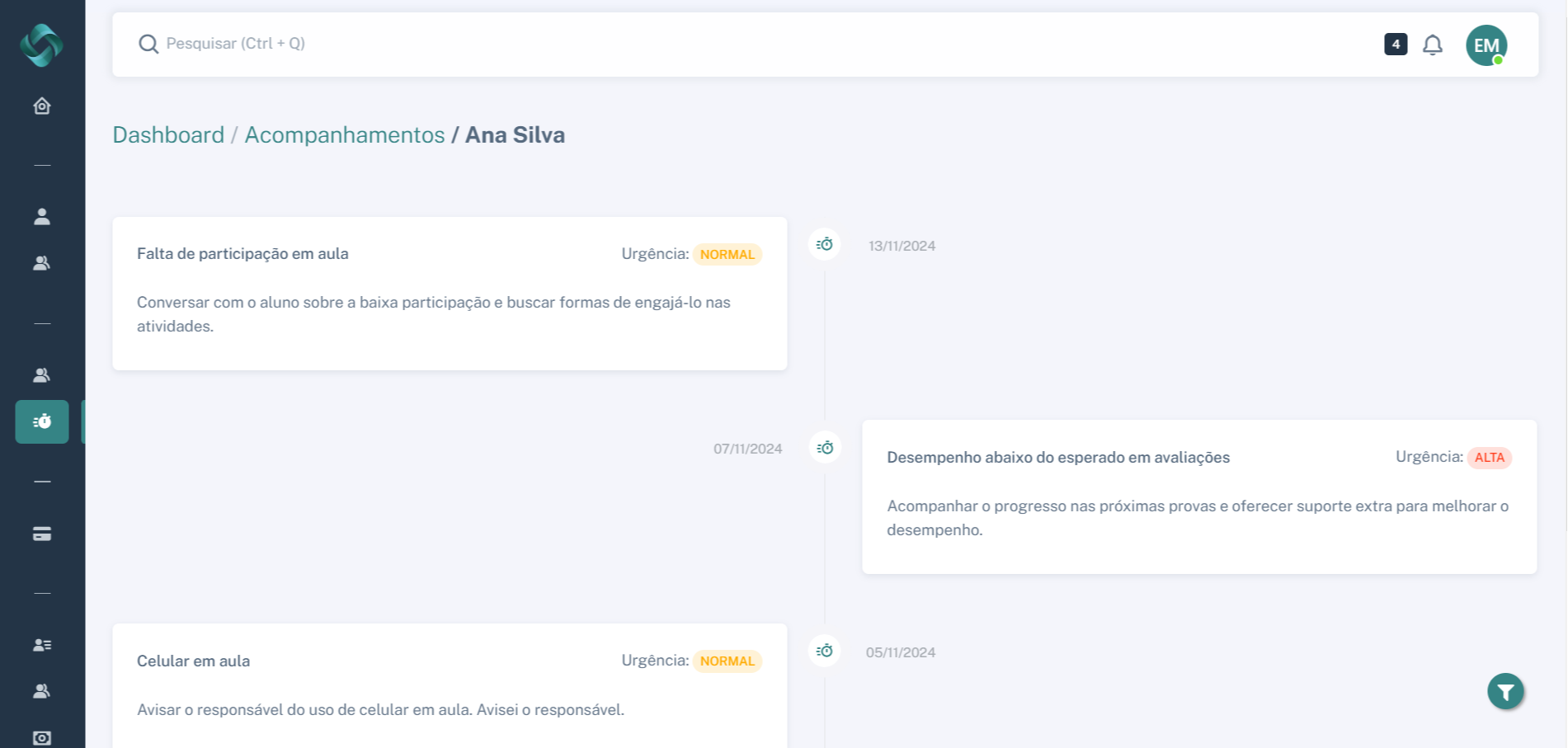Open the single-user icon in the sidebar
The width and height of the screenshot is (1568, 748).
[x=42, y=217]
